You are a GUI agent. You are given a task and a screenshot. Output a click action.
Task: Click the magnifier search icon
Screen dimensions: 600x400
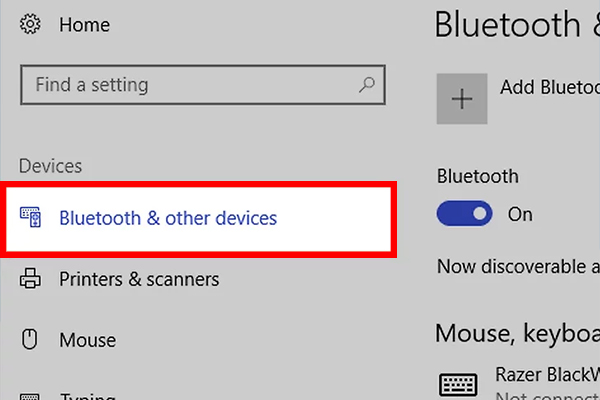coord(367,85)
